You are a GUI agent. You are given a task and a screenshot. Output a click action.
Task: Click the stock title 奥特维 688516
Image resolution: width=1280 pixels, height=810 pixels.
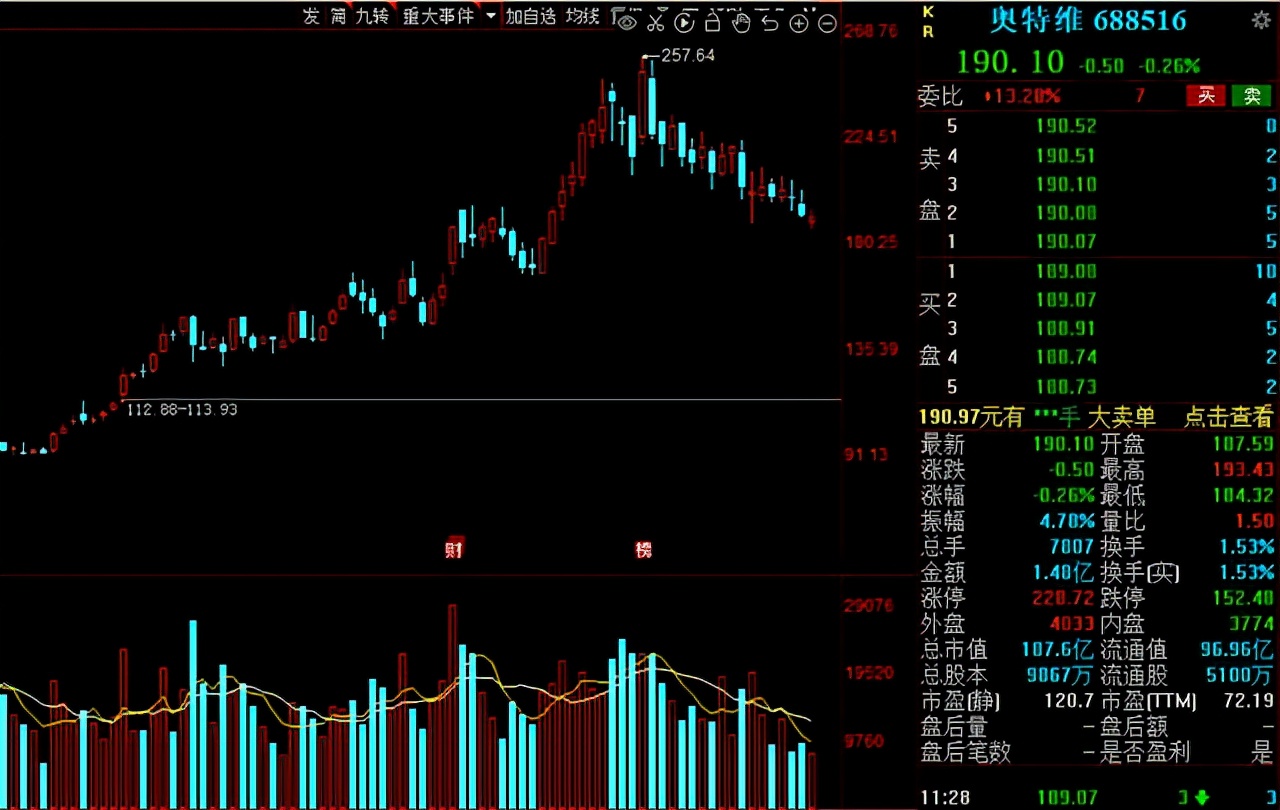[1087, 20]
